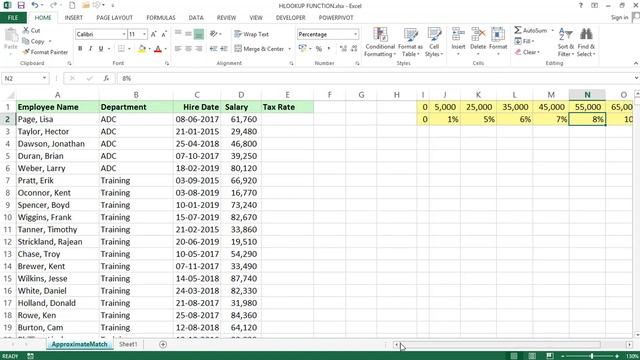Click the Paste clipboard icon

pos(11,36)
